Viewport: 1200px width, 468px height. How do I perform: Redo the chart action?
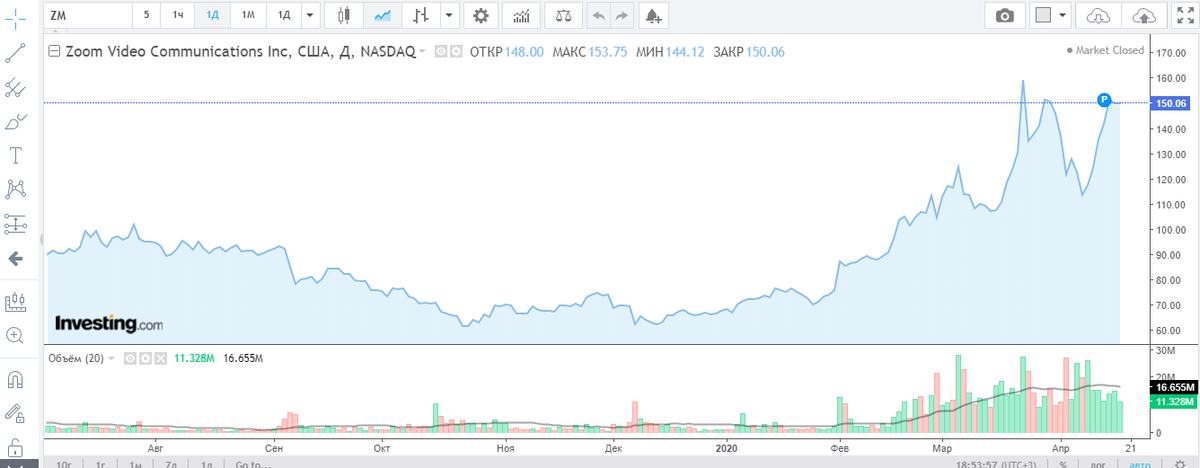pyautogui.click(x=622, y=15)
